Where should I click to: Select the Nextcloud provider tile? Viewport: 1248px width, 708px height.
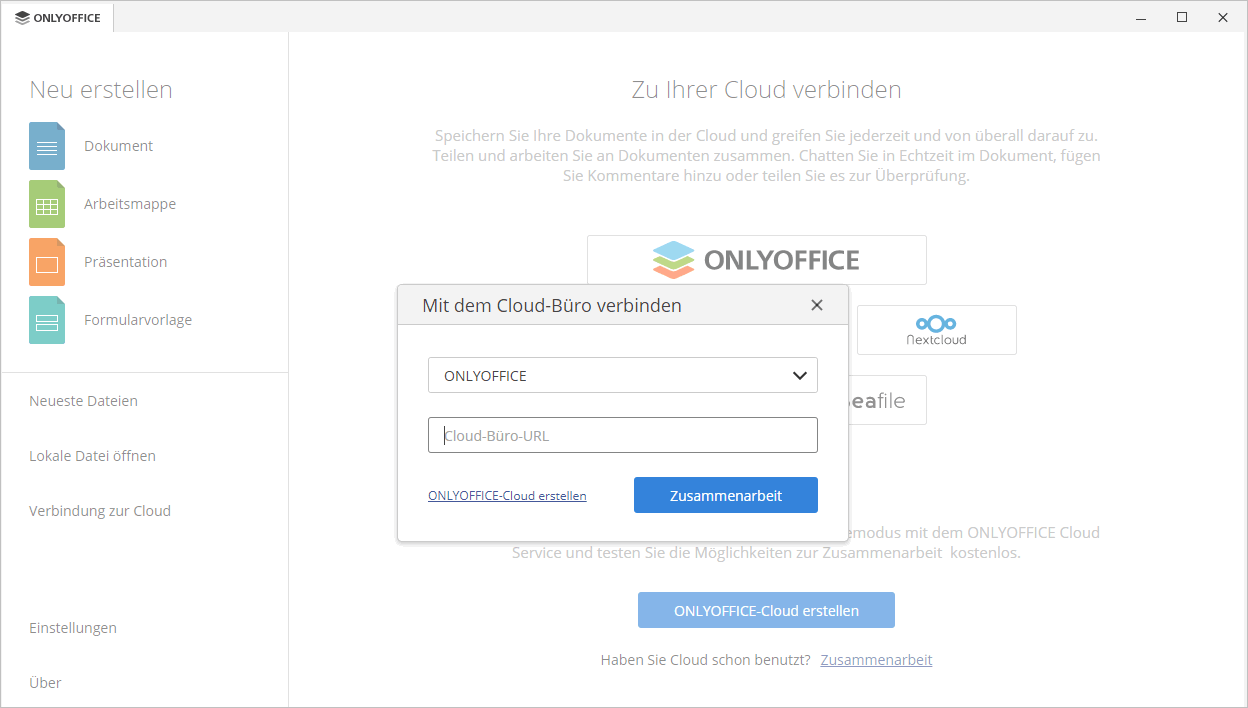click(937, 330)
